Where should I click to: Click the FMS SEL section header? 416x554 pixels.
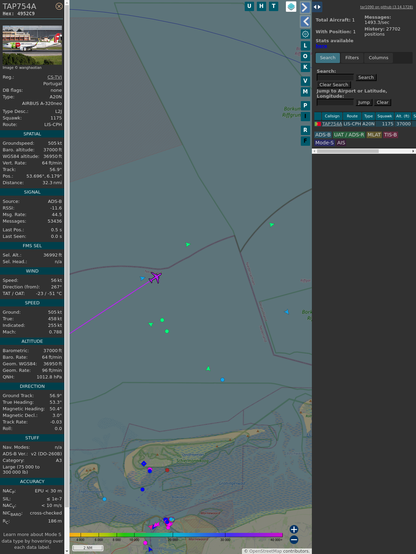[x=32, y=246]
